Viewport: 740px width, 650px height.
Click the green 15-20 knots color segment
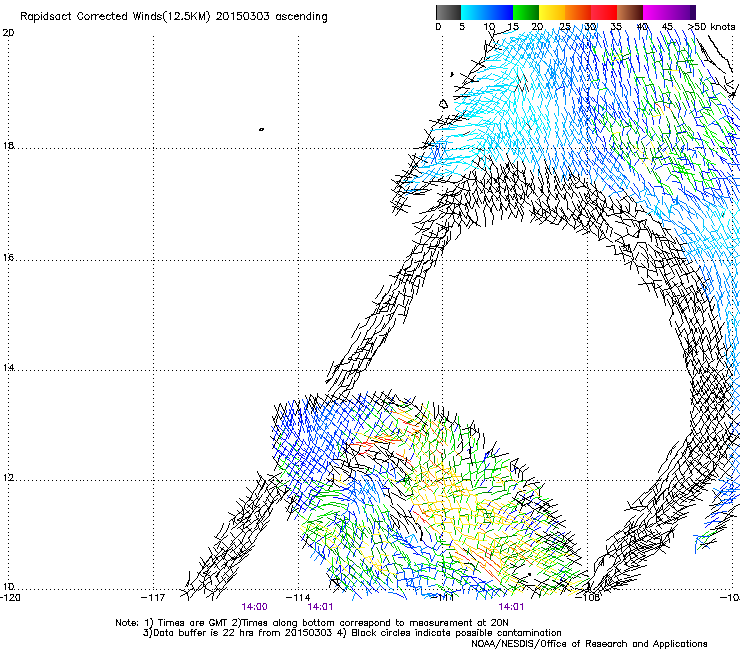pyautogui.click(x=526, y=12)
